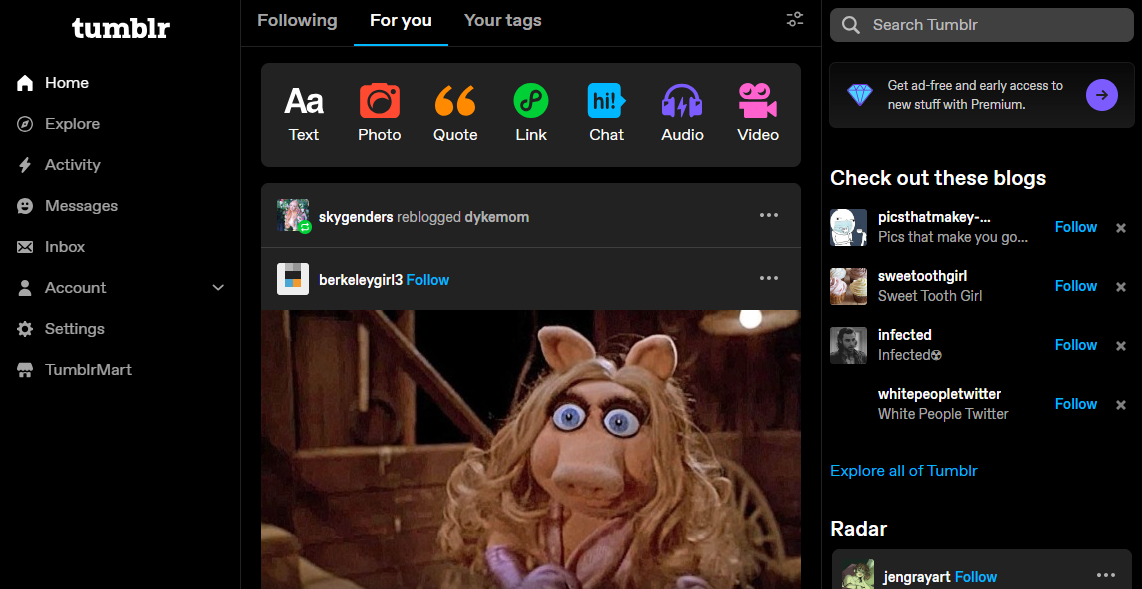Click the Search Tumblr field
The width and height of the screenshot is (1142, 589).
coord(981,25)
